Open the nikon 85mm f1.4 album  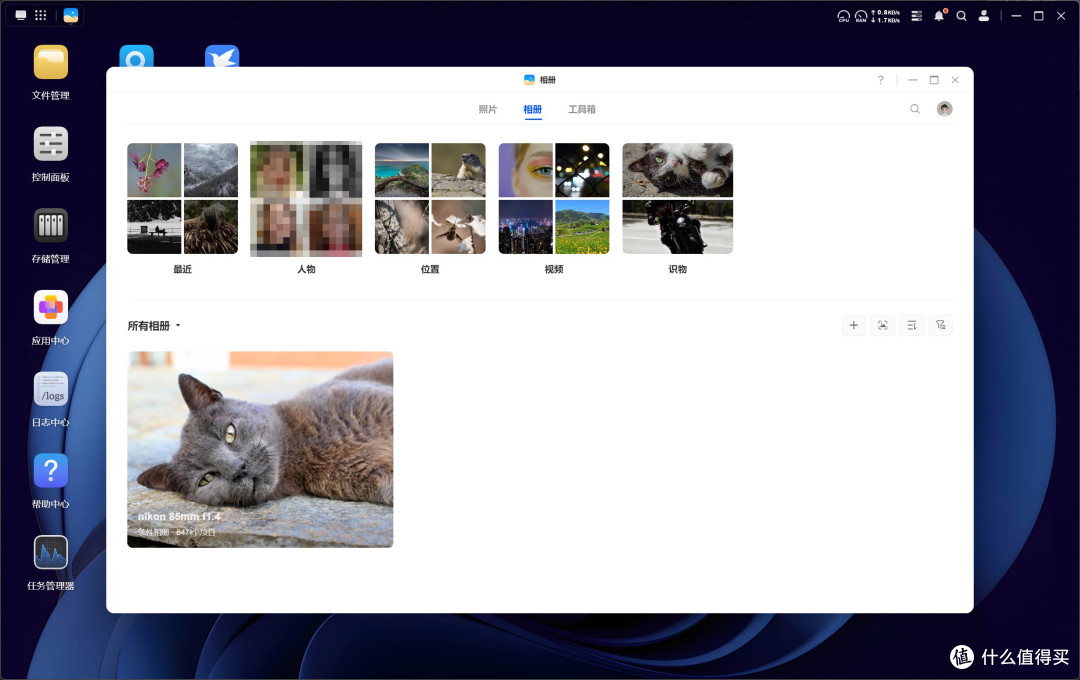[x=260, y=450]
